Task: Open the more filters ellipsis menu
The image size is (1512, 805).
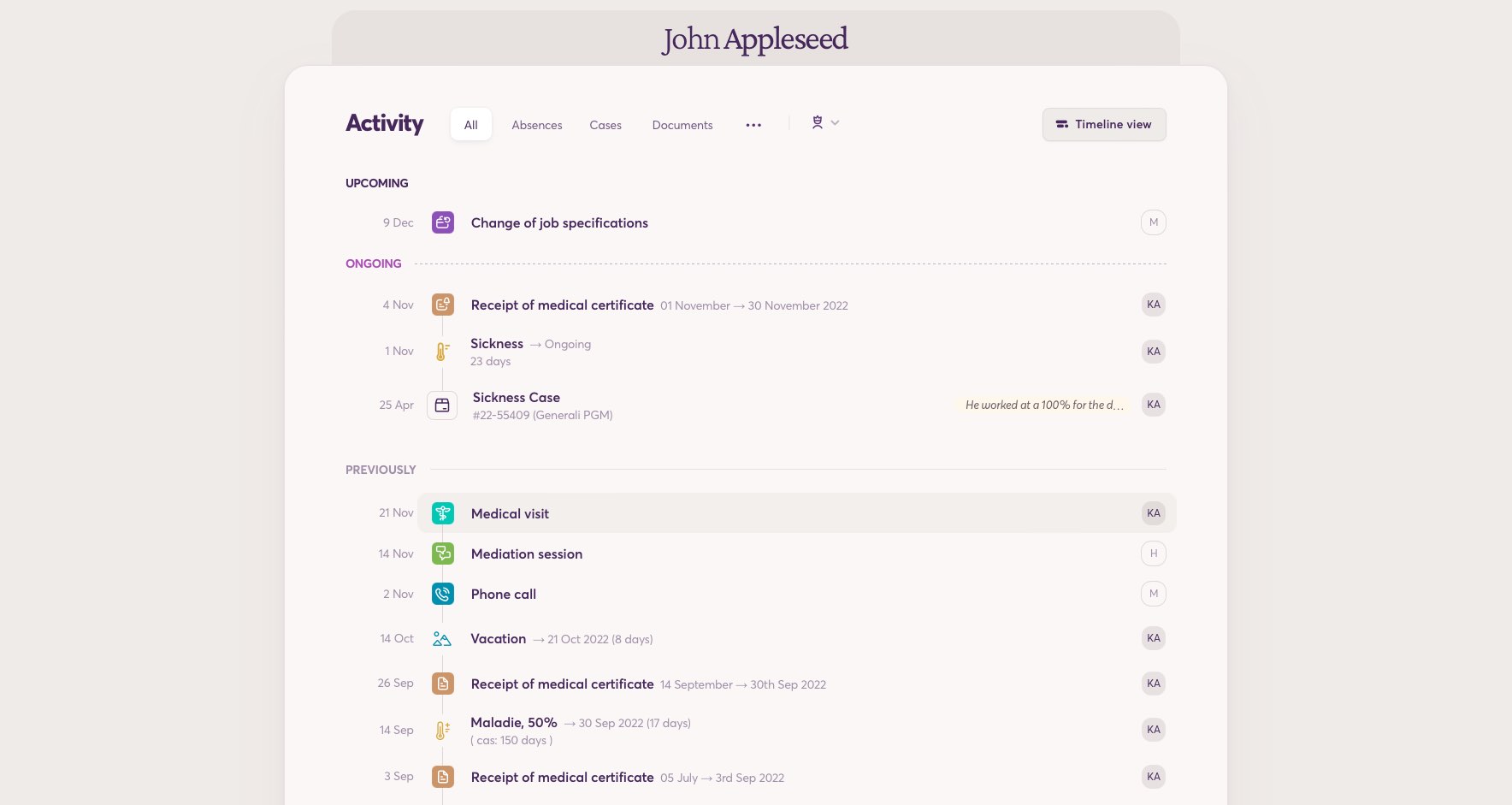Action: click(753, 125)
